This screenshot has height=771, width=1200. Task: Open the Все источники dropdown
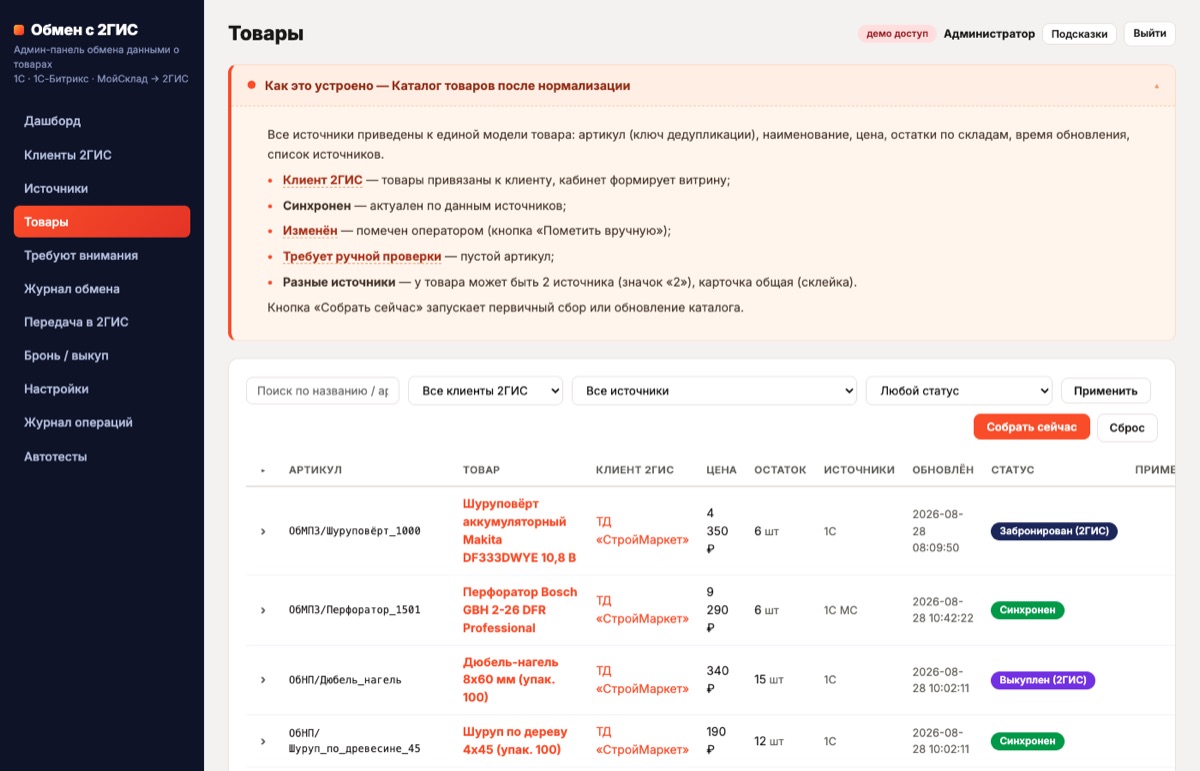[714, 391]
